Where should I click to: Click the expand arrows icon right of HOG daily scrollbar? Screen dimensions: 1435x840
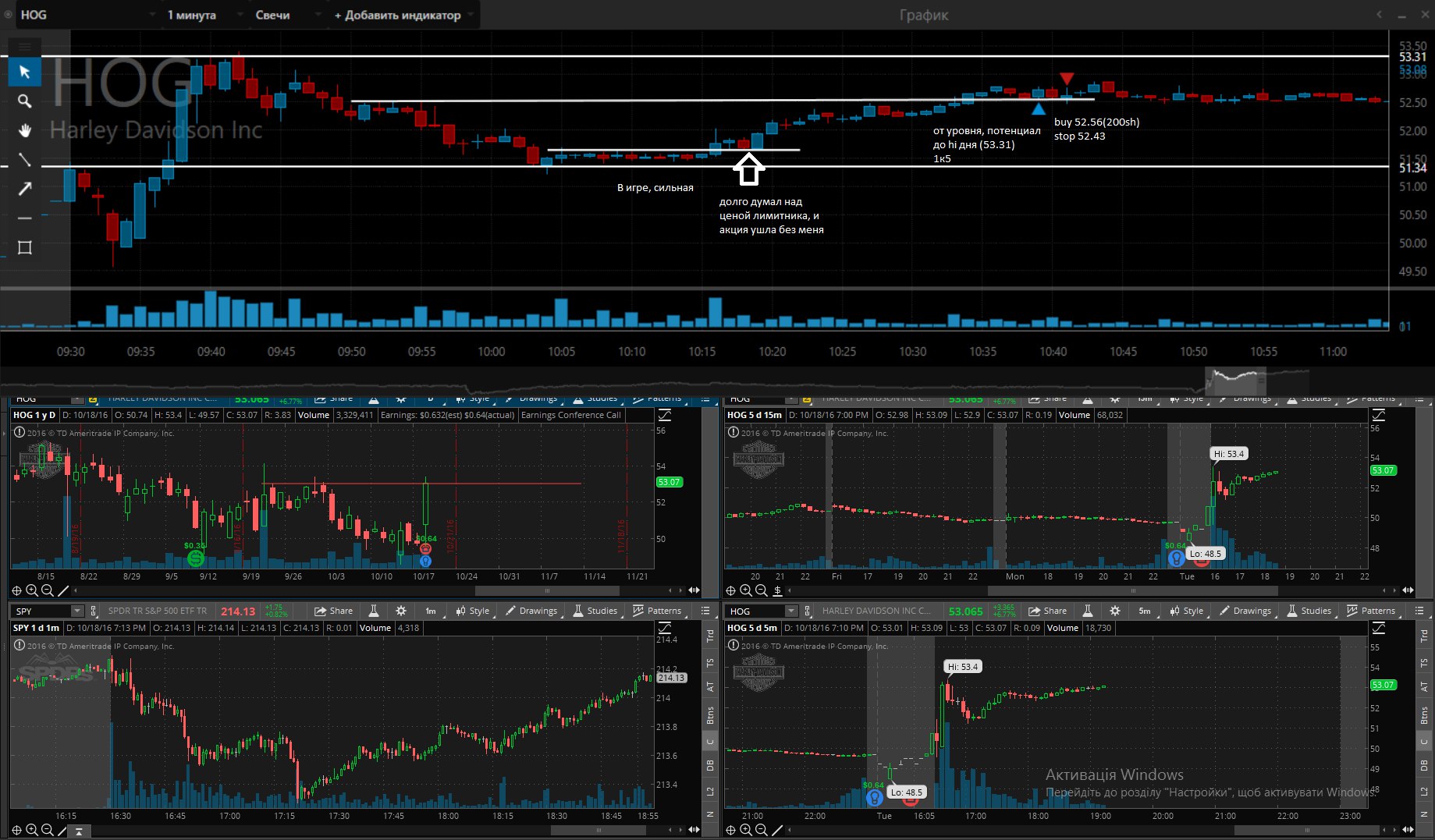click(694, 590)
